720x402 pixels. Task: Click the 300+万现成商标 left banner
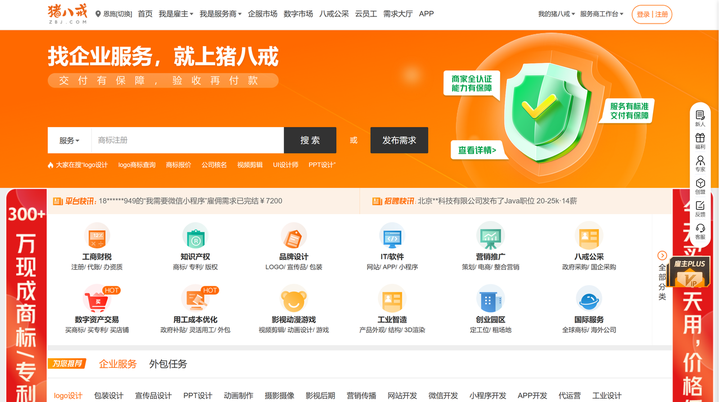(26, 296)
